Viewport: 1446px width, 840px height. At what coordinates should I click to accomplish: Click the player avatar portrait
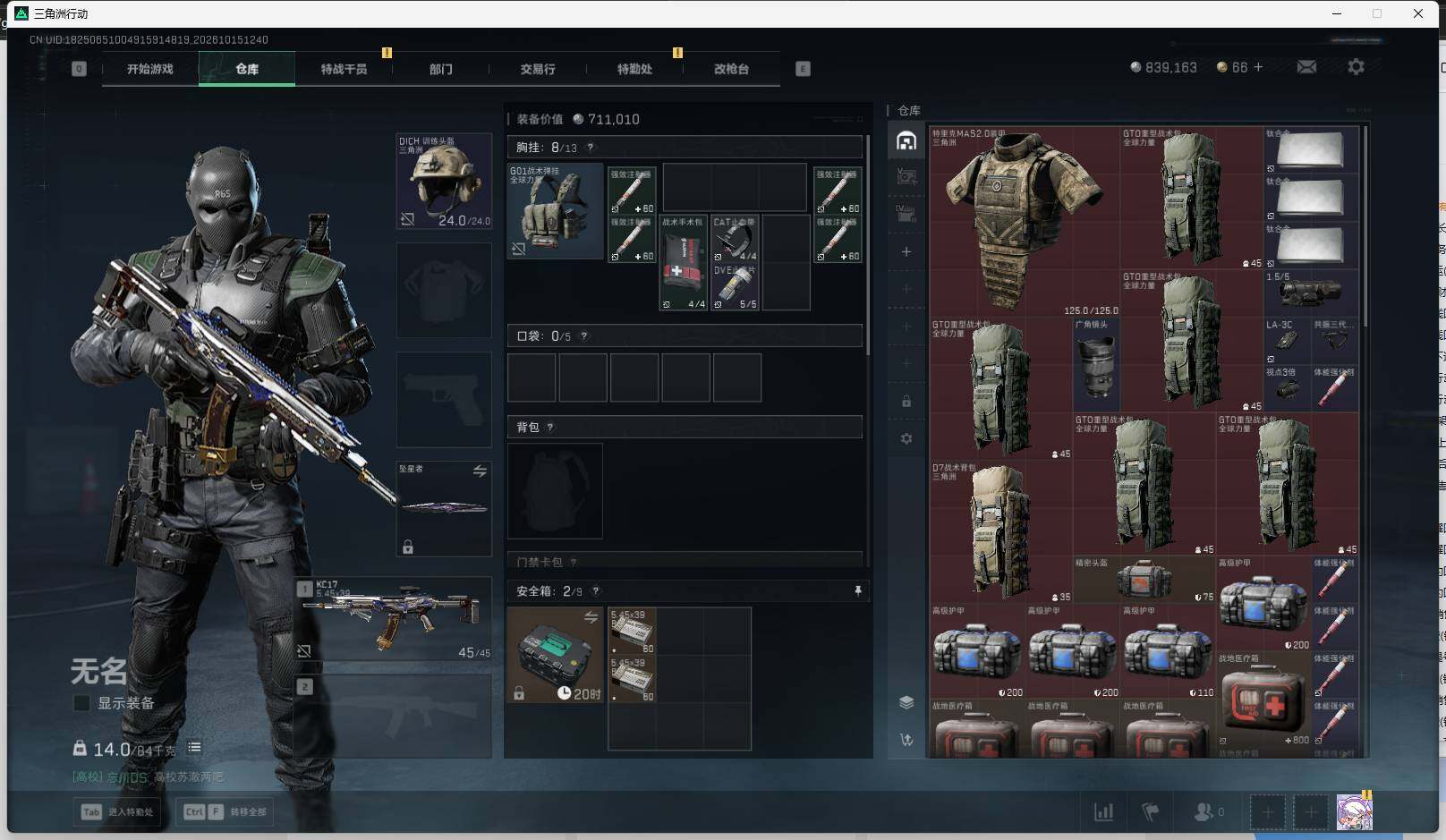tap(1354, 811)
